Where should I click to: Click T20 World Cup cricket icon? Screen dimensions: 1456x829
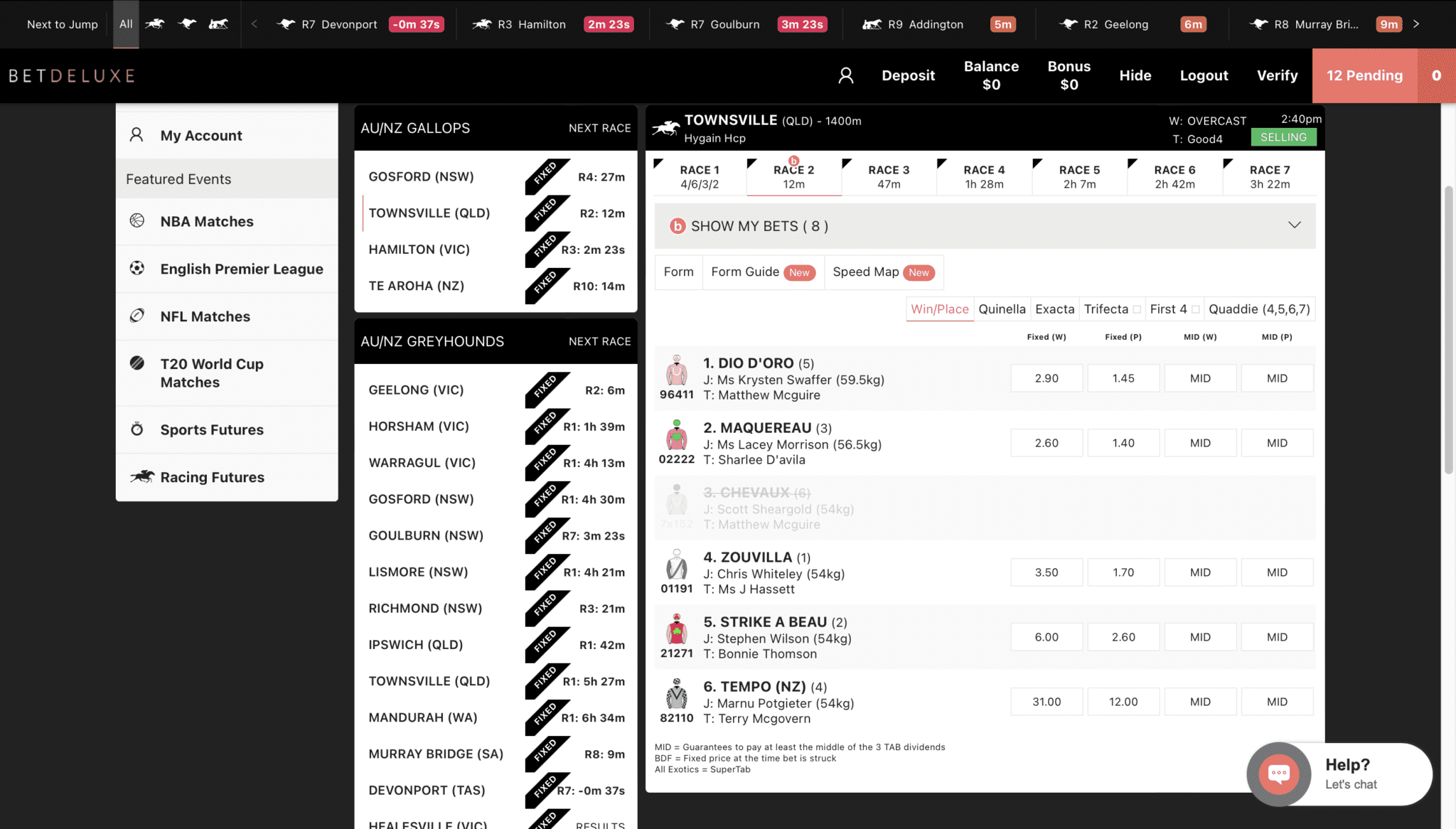click(x=137, y=363)
